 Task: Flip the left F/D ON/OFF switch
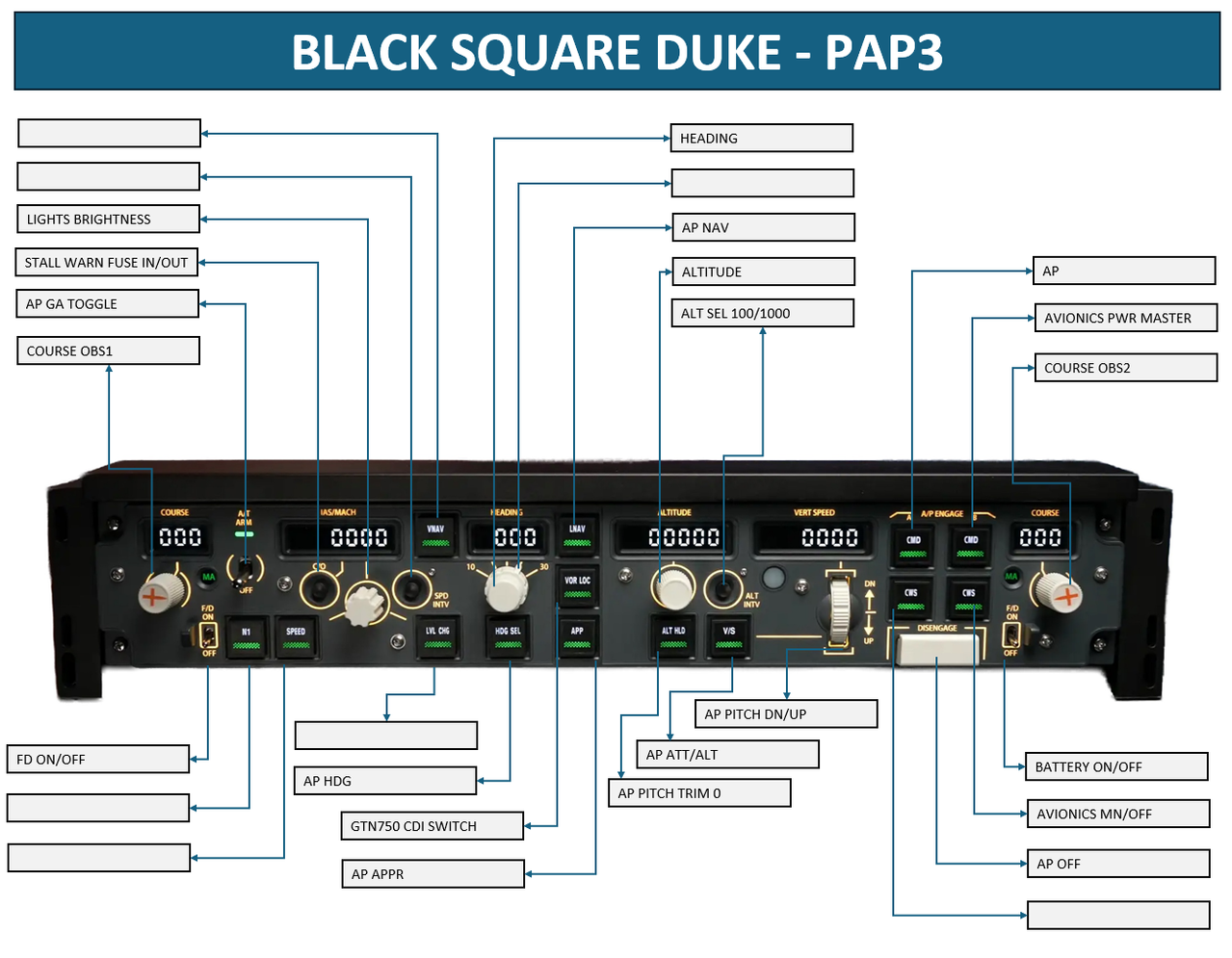pos(208,635)
